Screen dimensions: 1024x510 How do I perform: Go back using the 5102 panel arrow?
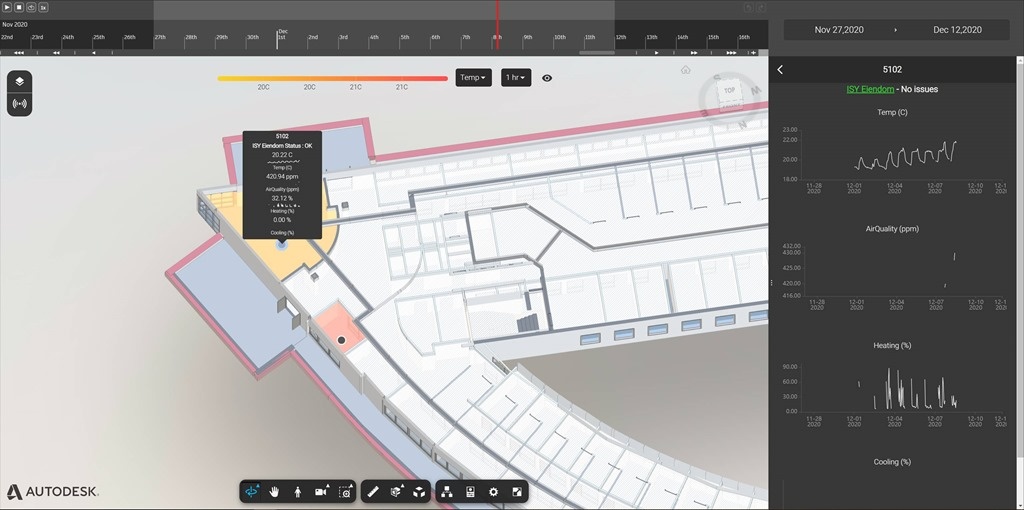pos(780,70)
